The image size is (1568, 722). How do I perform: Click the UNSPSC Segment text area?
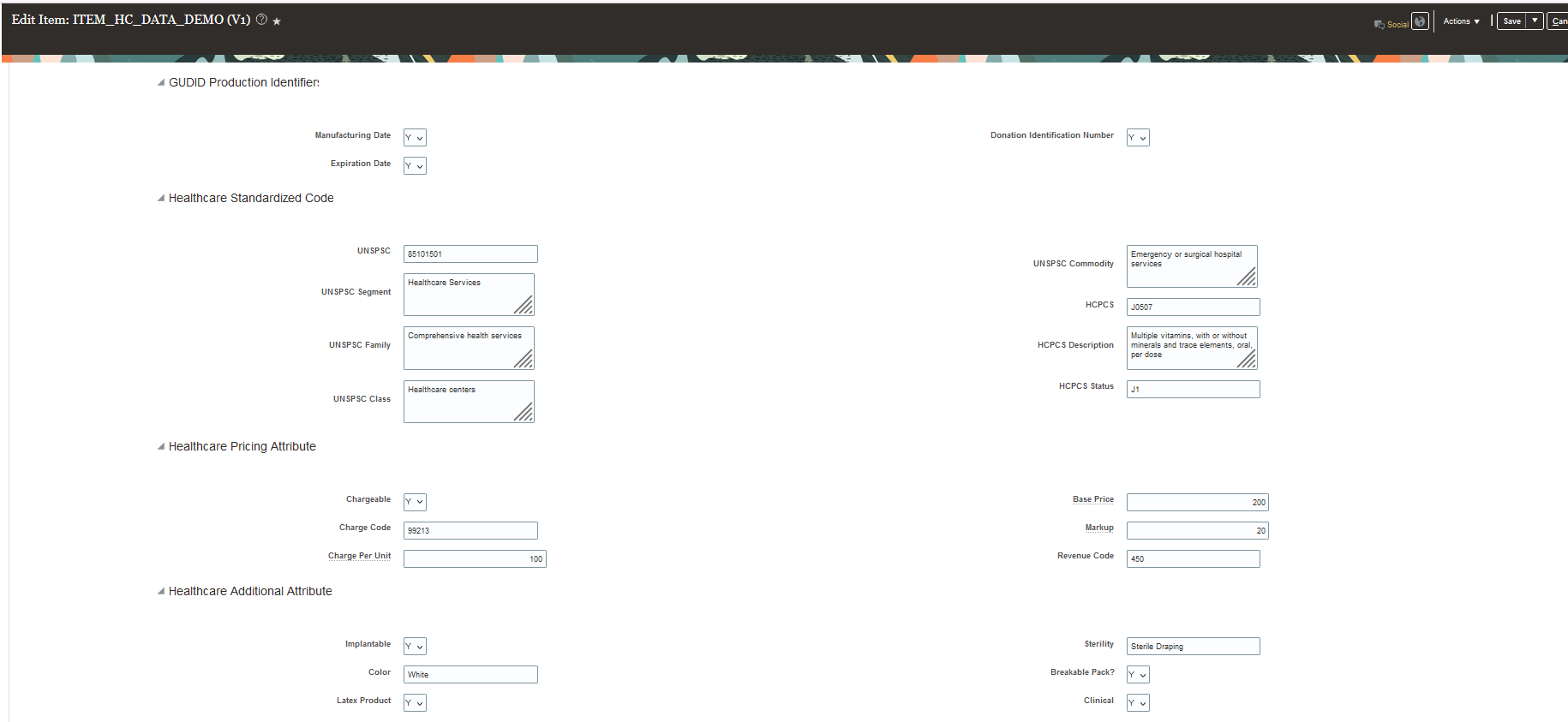(469, 295)
